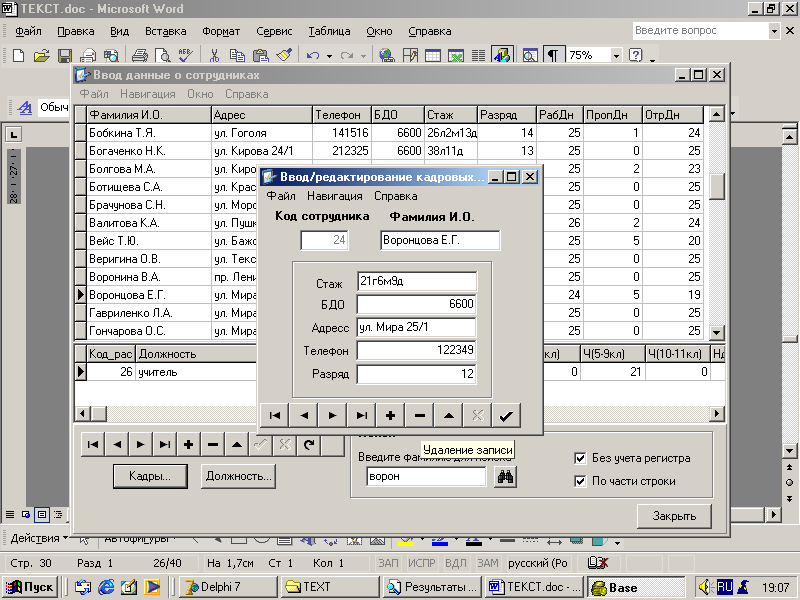Click the Word Open folder toolbar icon

coord(41,56)
